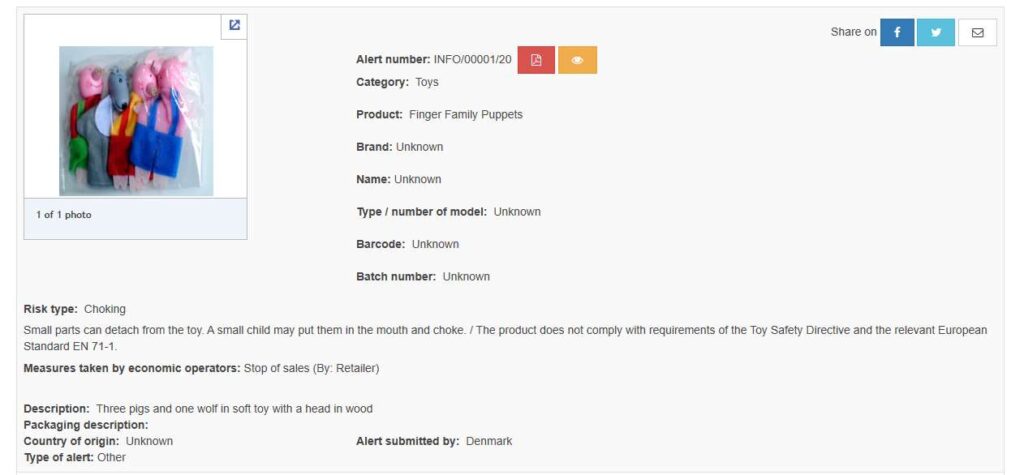Share the alert on Facebook
Screen dimensions: 1024x475
pyautogui.click(x=897, y=32)
